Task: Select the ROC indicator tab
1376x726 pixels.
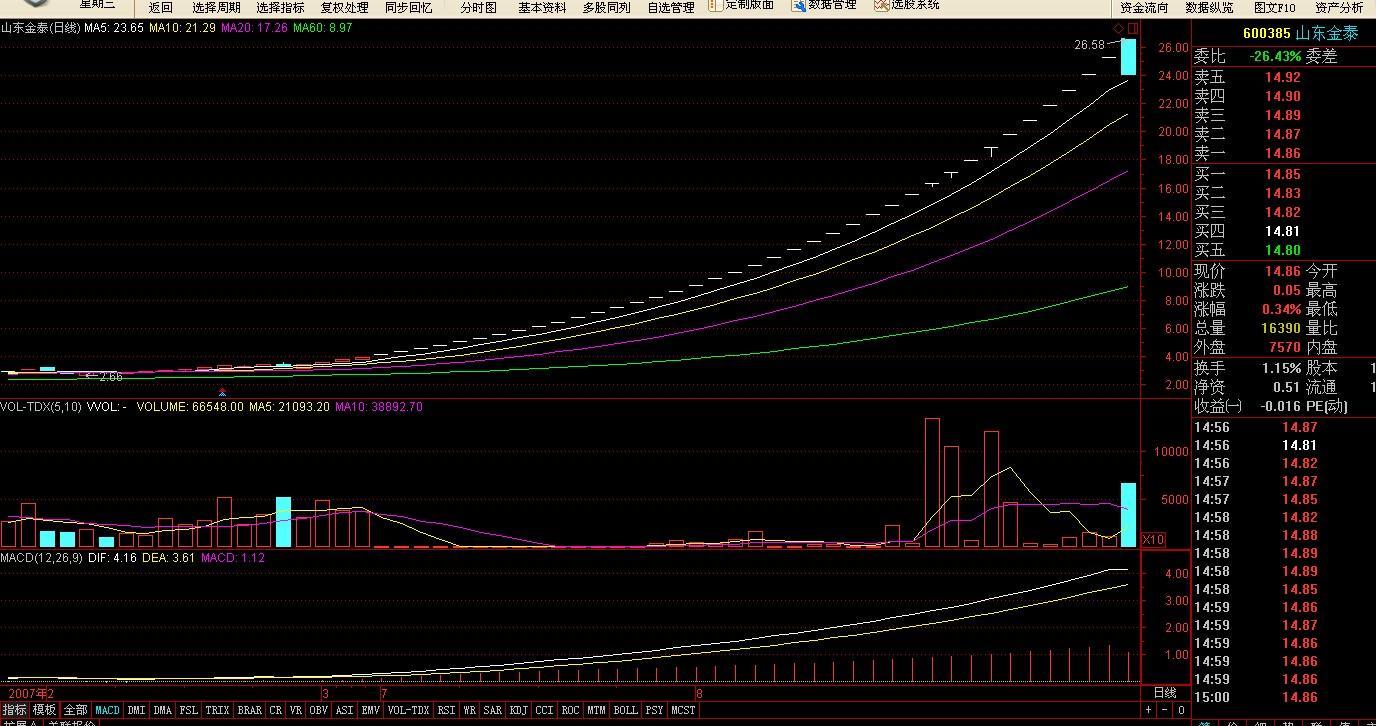Action: [x=570, y=710]
